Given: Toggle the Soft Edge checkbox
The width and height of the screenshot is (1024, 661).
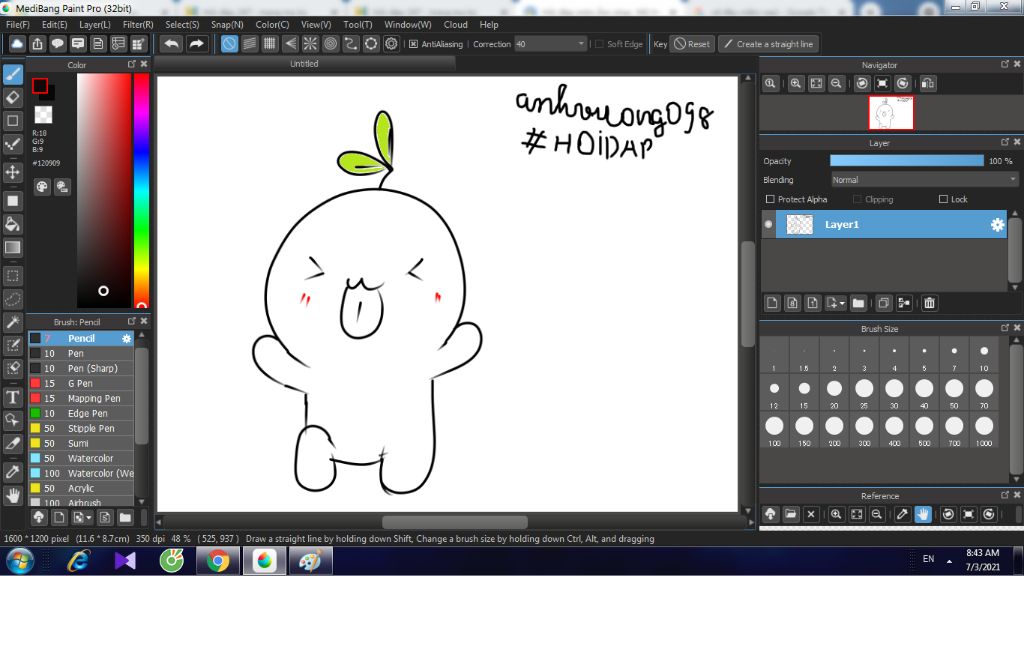Looking at the screenshot, I should pyautogui.click(x=599, y=44).
